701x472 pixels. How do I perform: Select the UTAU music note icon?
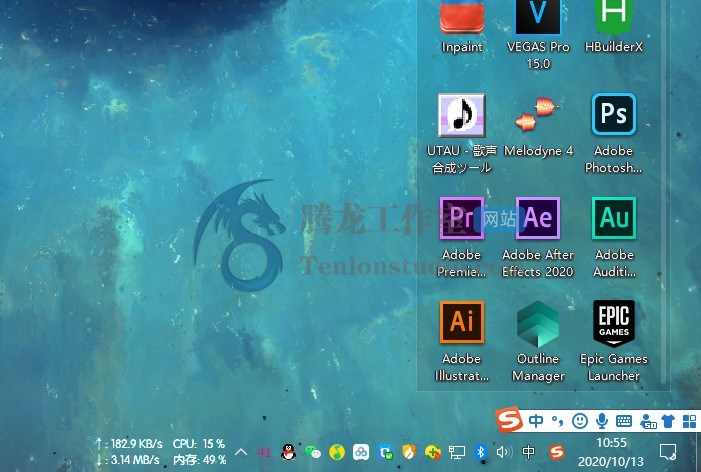point(461,115)
